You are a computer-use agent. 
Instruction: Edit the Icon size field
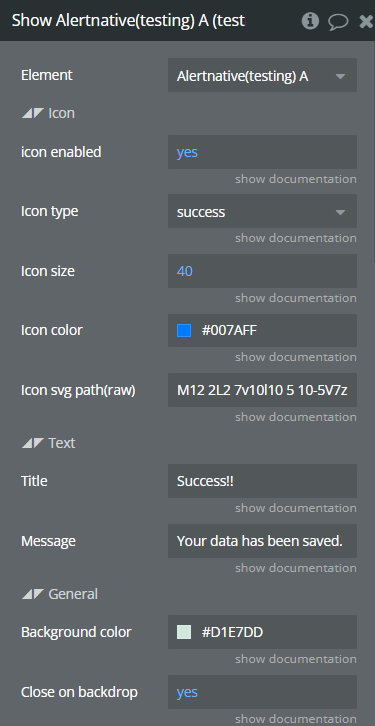click(262, 271)
